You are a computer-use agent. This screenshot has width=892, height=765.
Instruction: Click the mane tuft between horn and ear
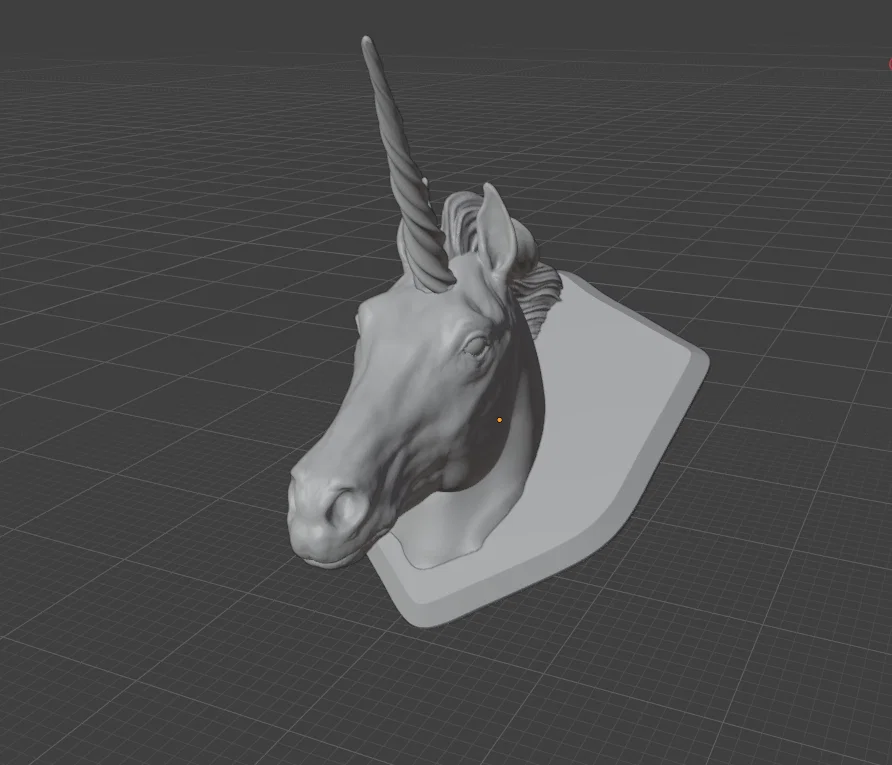458,220
